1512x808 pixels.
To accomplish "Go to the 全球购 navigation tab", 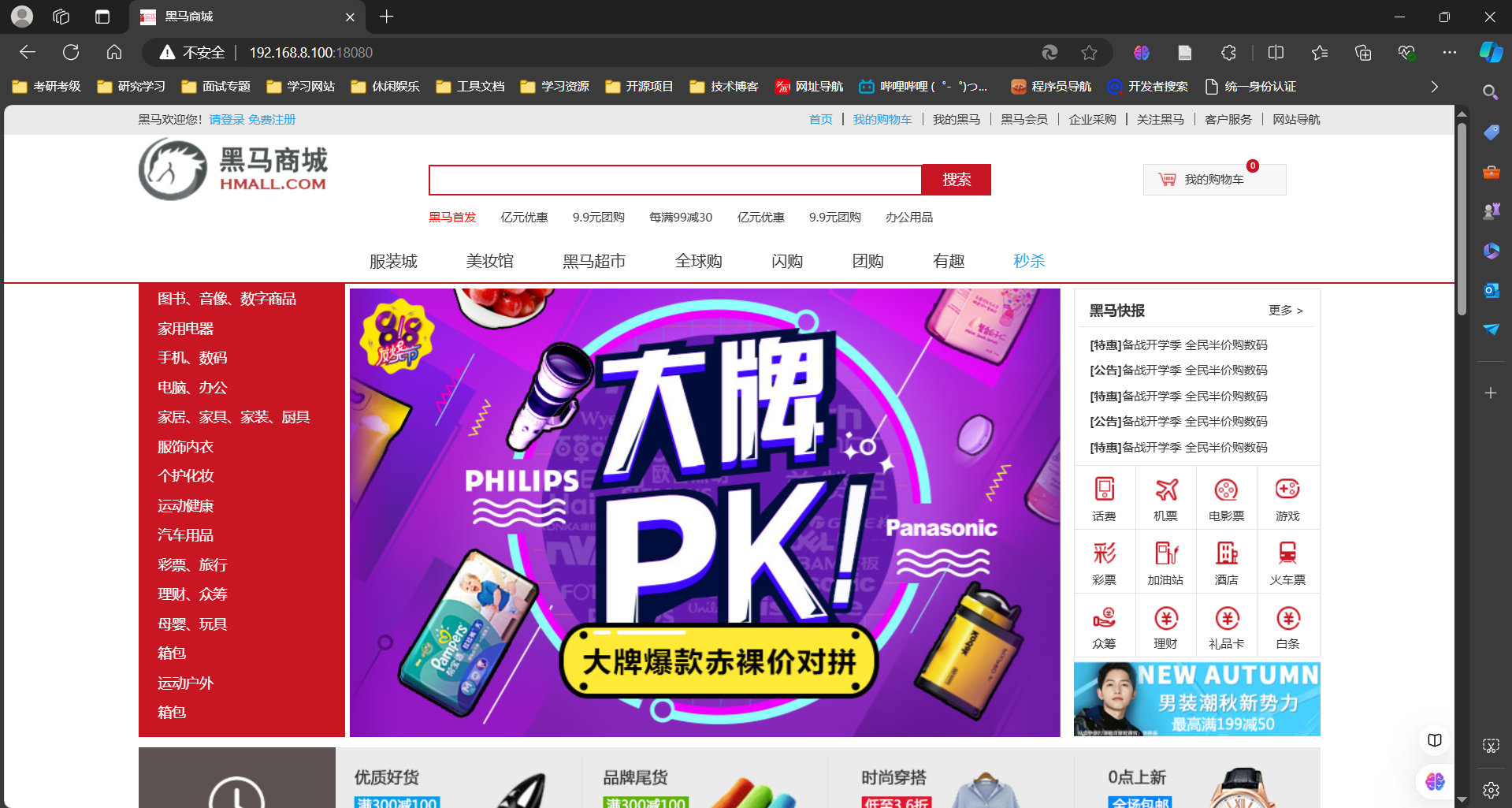I will pos(698,261).
